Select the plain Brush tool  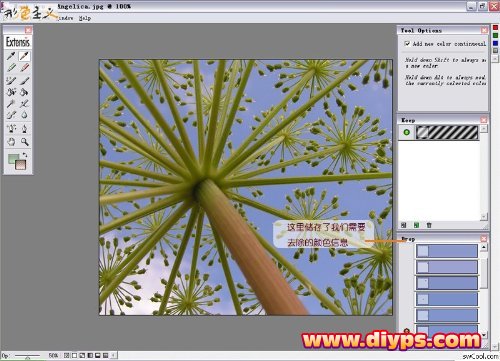[24, 80]
